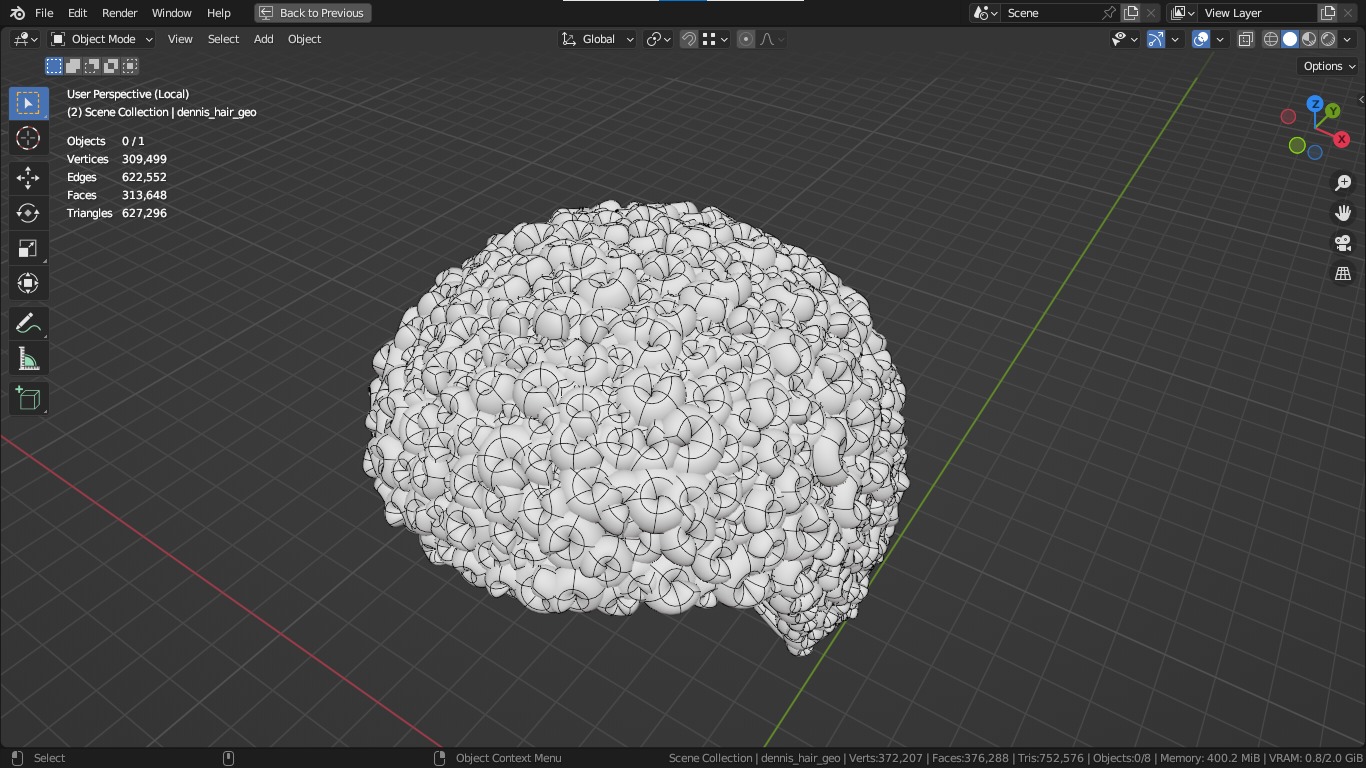Image resolution: width=1366 pixels, height=768 pixels.
Task: Open the viewport Select menu
Action: pyautogui.click(x=223, y=39)
